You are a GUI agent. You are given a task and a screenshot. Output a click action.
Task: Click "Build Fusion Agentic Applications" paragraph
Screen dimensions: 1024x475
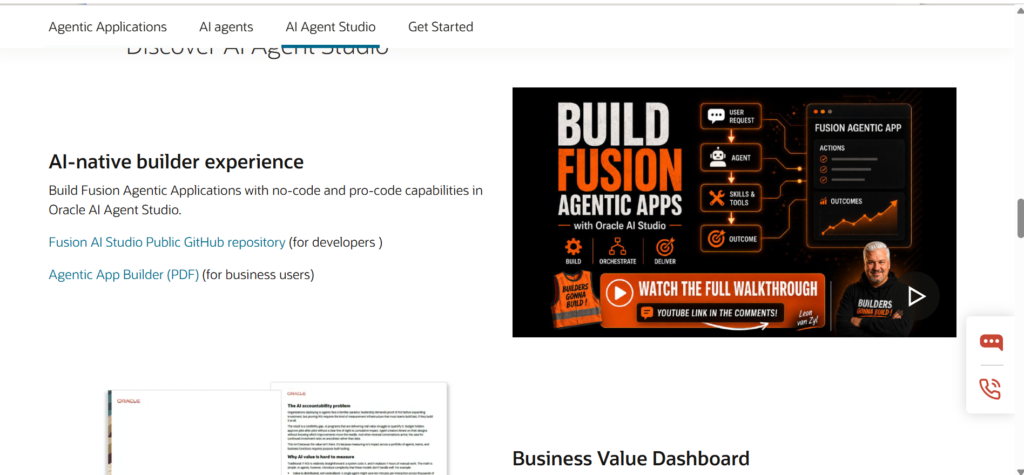click(x=266, y=201)
